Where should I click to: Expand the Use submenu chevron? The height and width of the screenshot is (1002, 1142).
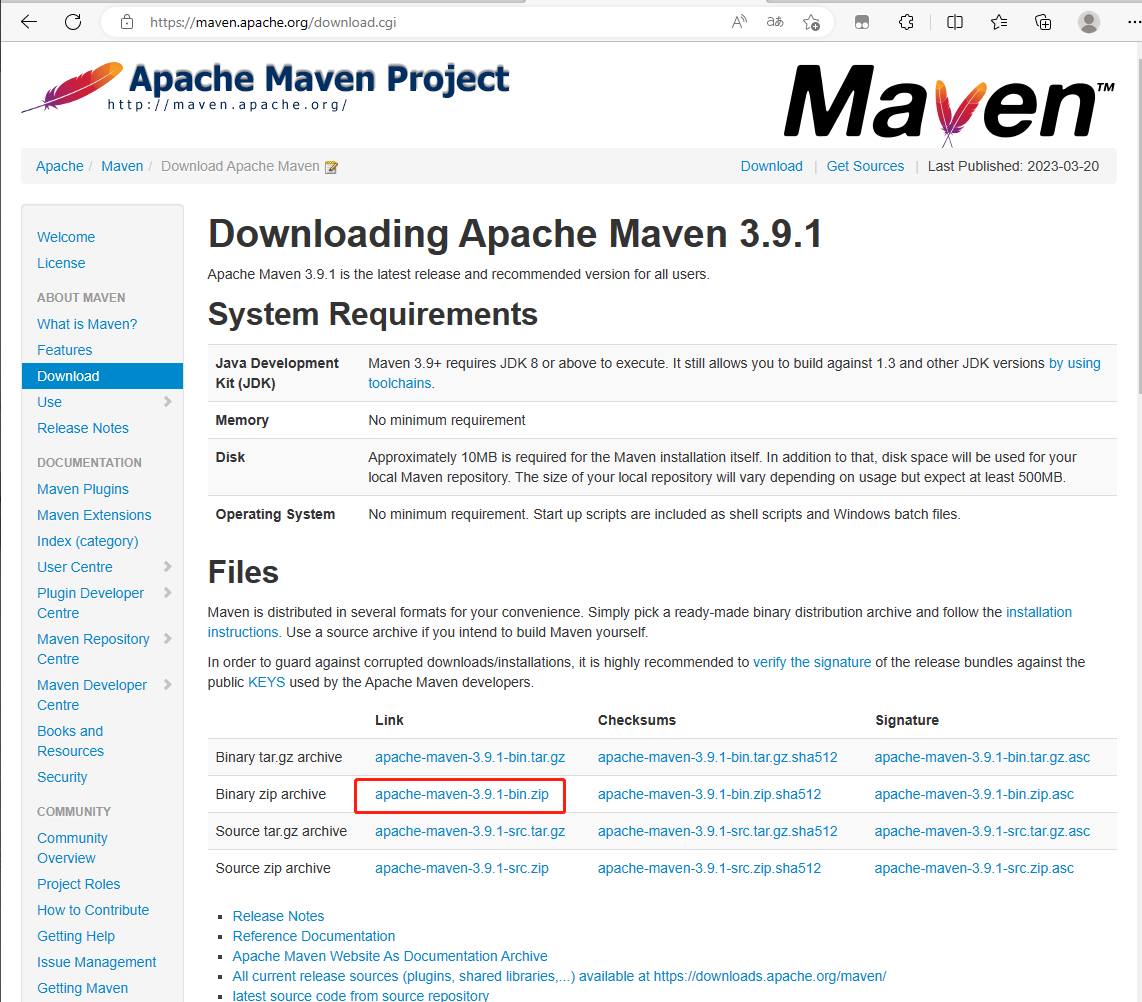coord(168,402)
